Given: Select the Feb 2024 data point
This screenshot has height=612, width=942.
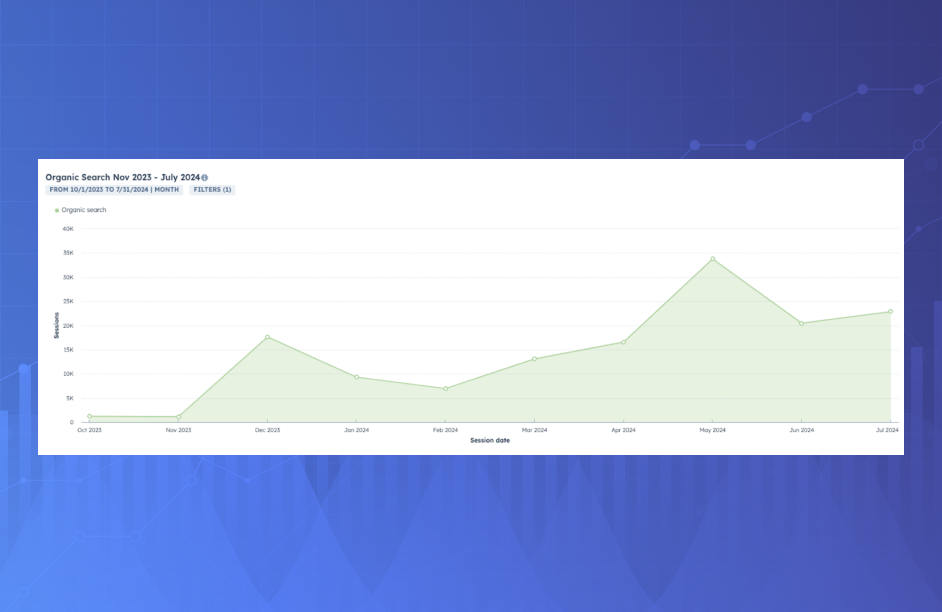Looking at the screenshot, I should [445, 389].
